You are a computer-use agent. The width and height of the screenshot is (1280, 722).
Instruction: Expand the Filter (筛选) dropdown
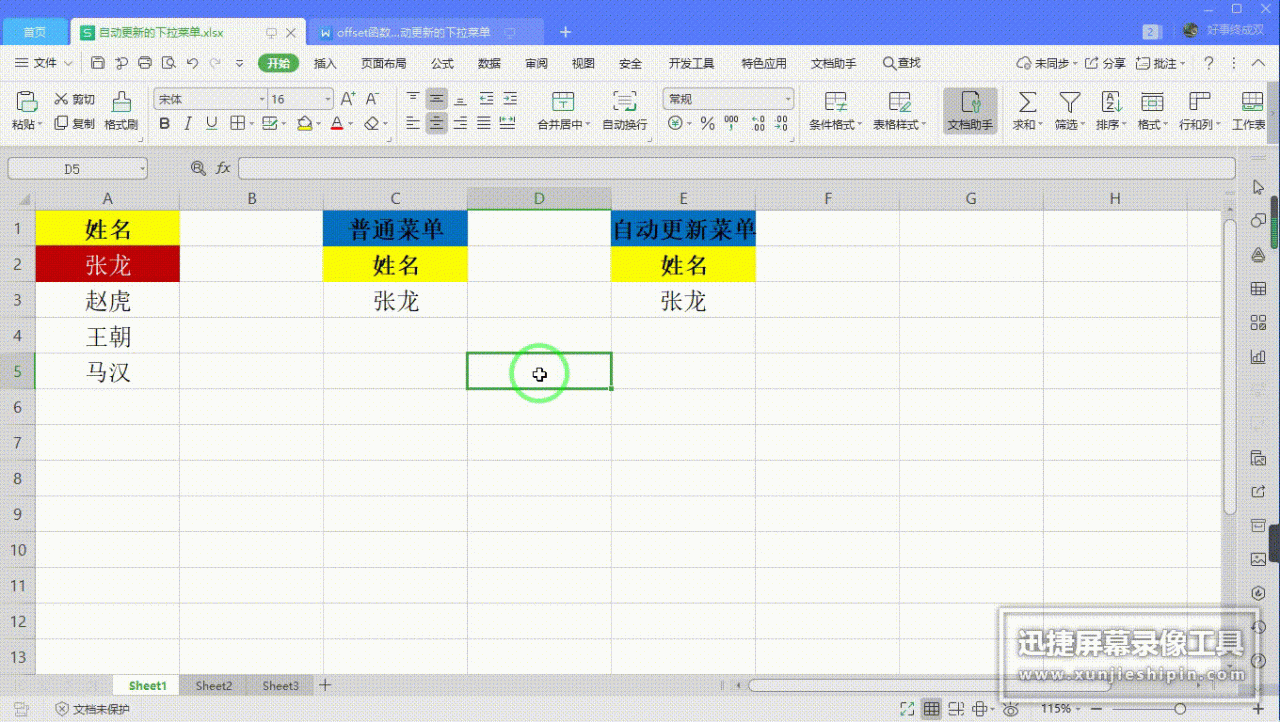click(x=1082, y=125)
